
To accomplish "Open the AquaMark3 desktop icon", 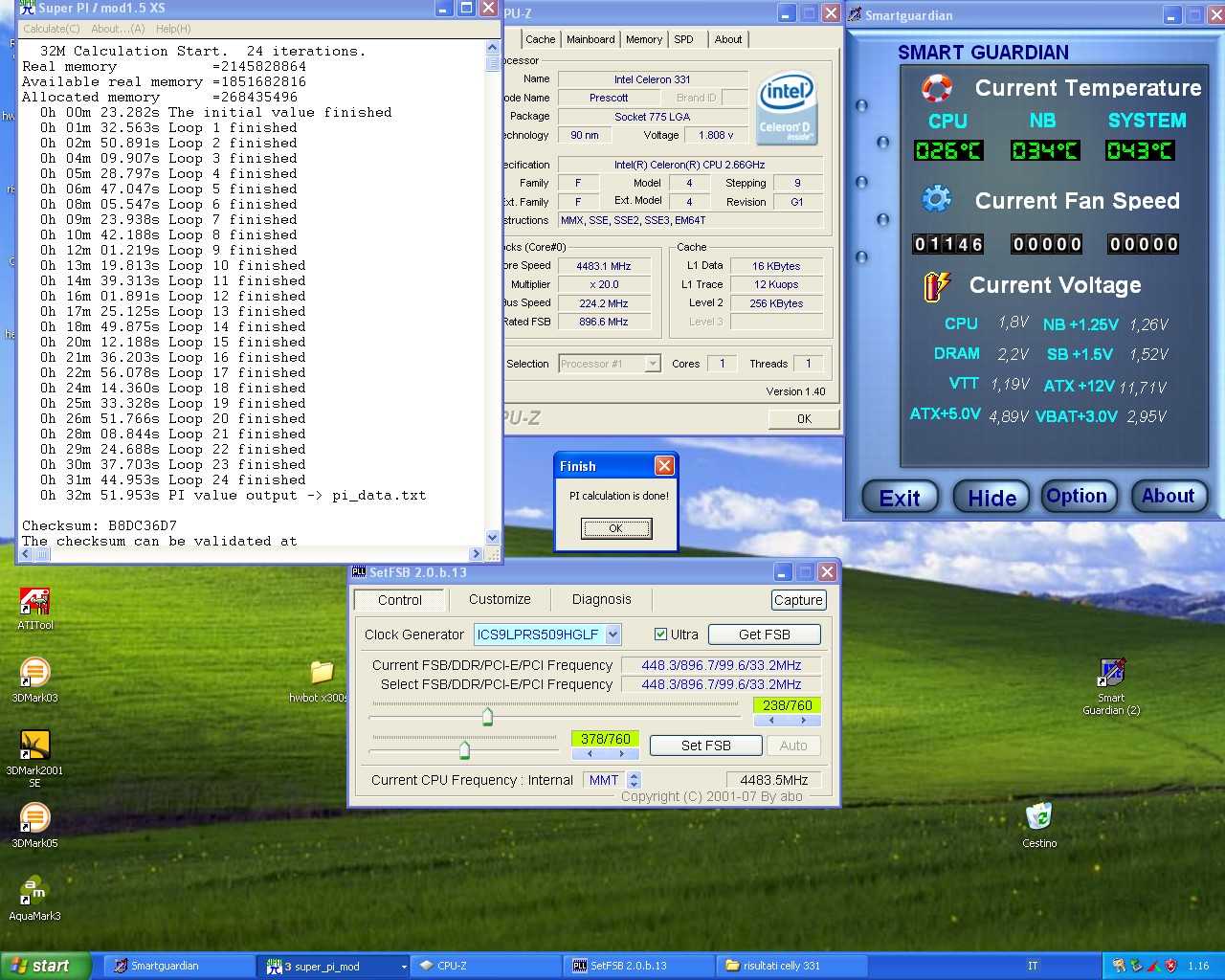I will coord(34,898).
